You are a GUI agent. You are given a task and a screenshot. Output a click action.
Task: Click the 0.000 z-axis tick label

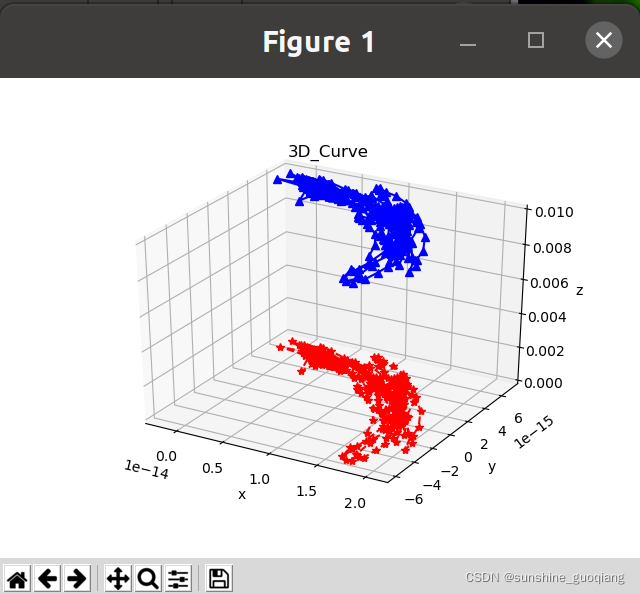(543, 383)
